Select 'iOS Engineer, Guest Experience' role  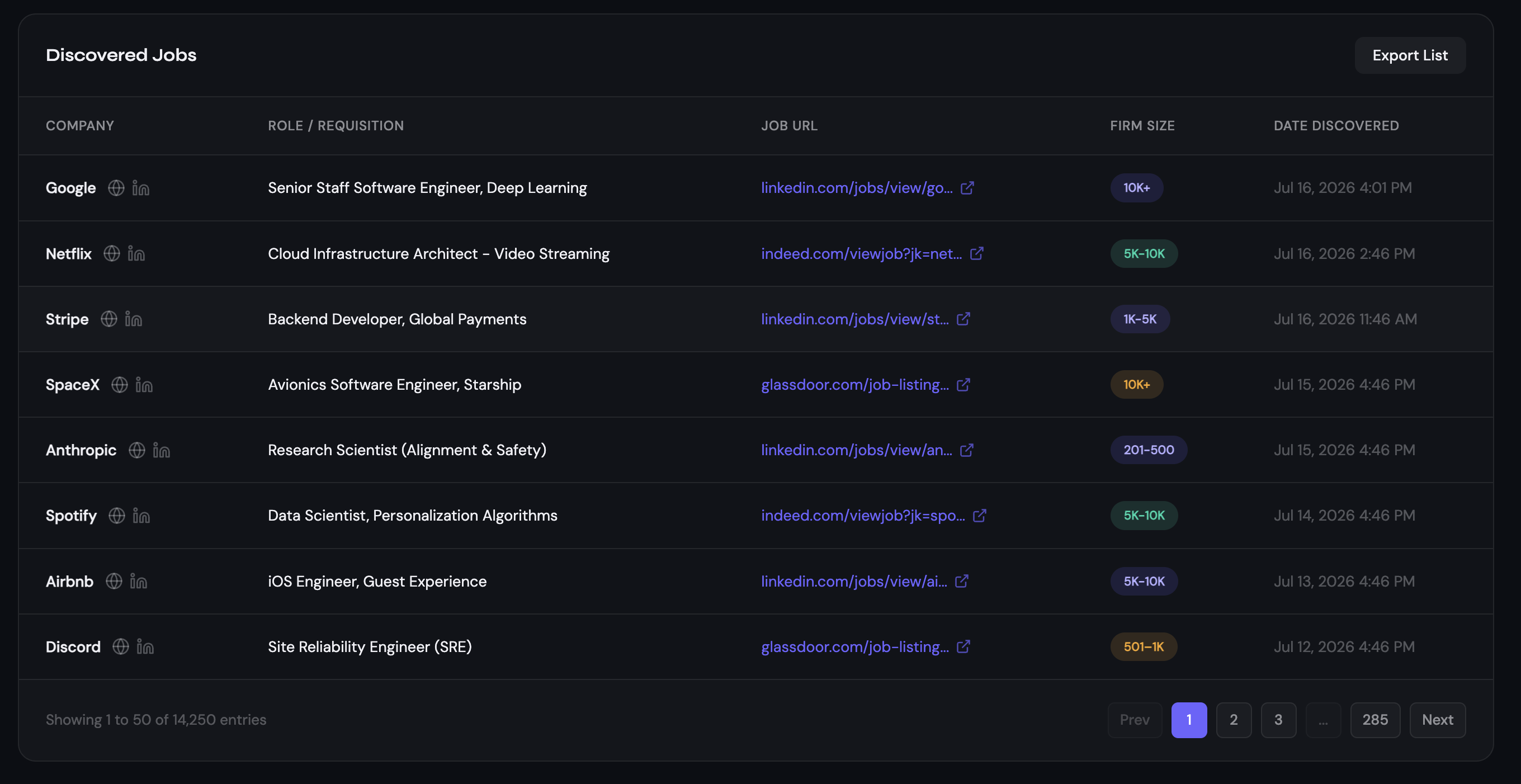coord(377,581)
